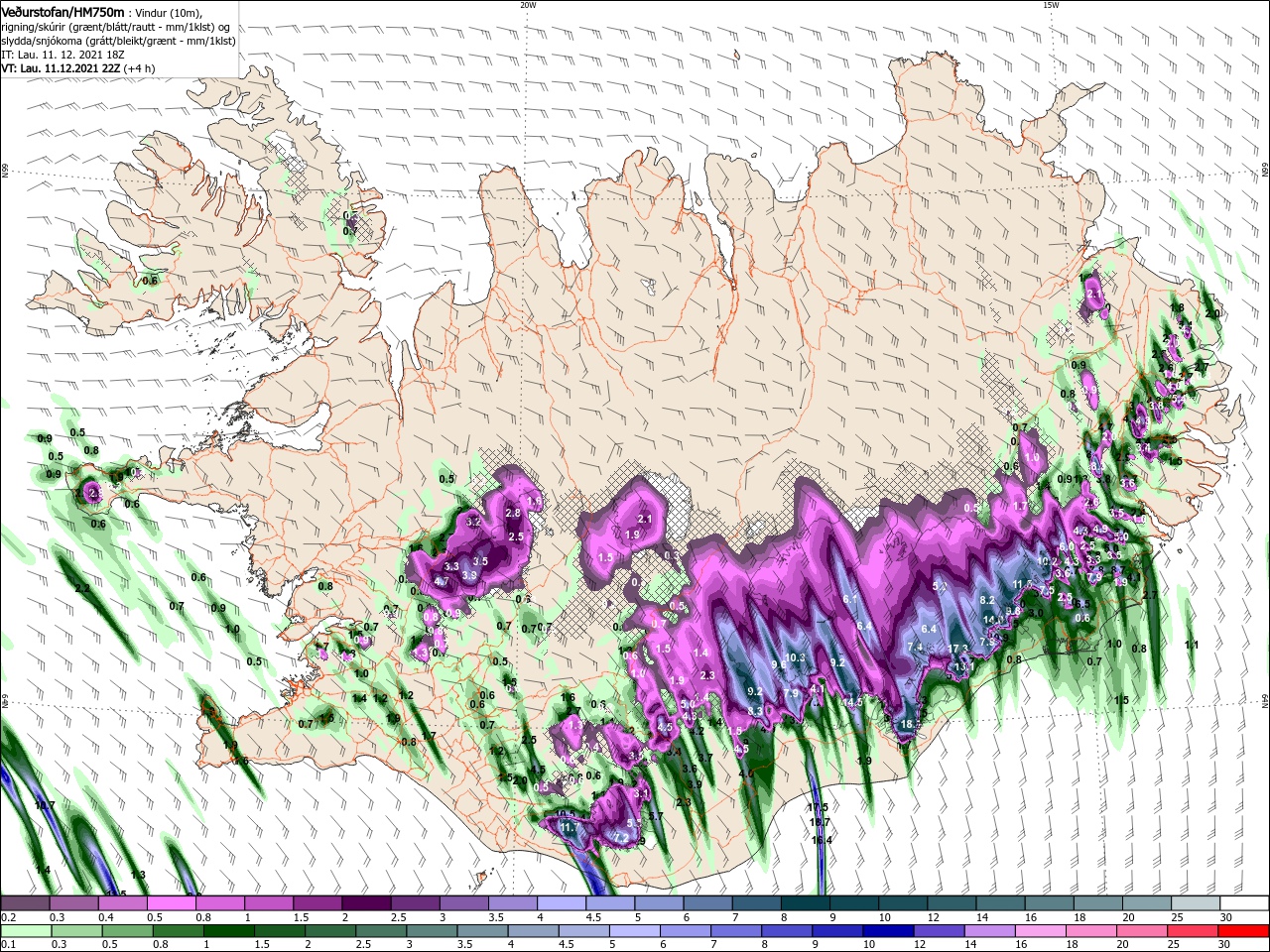Screen dimensions: 1270x952
Task: Click the 'slydda/snjókoma' legend description line
Action: pos(118,42)
